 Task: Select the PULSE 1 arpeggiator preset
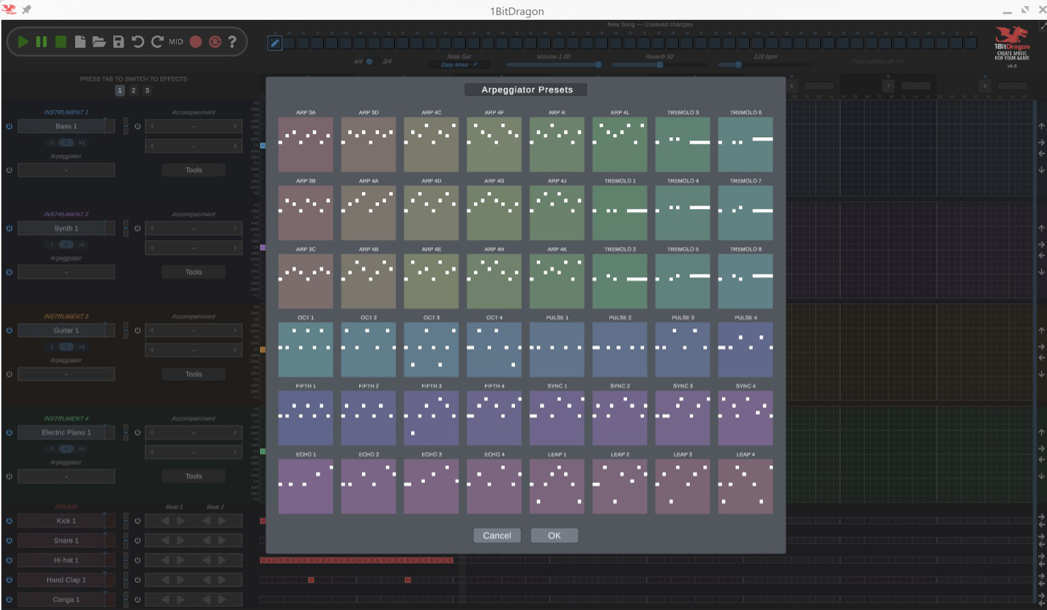(557, 349)
